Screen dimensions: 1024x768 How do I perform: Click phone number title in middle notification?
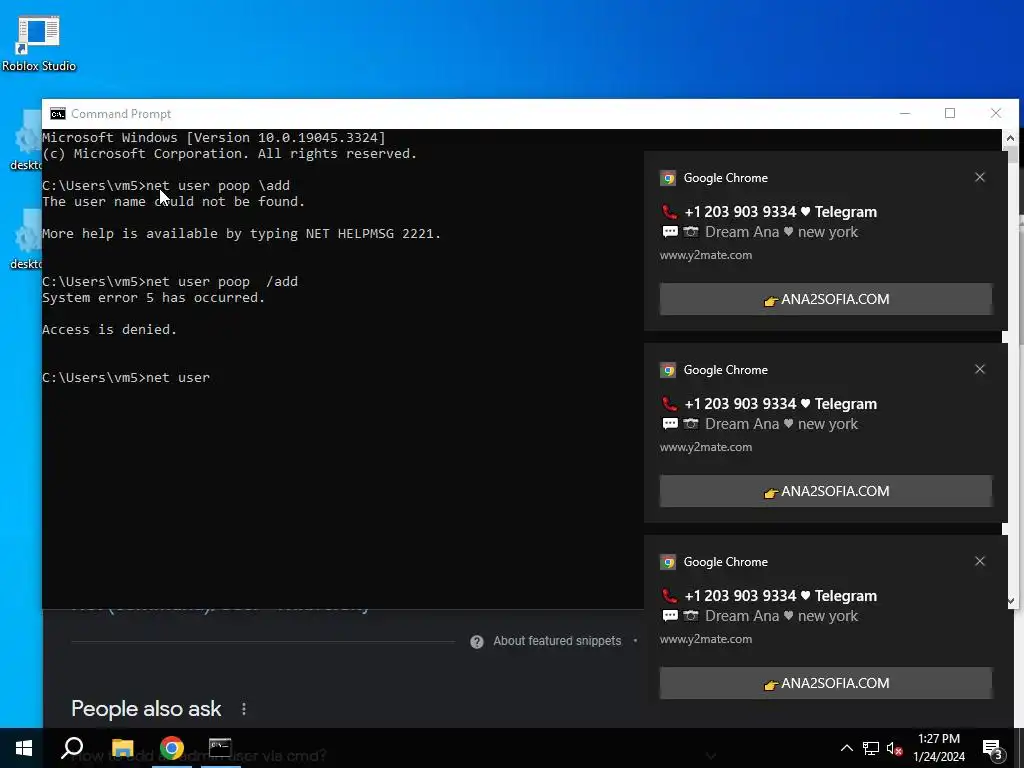coord(769,404)
